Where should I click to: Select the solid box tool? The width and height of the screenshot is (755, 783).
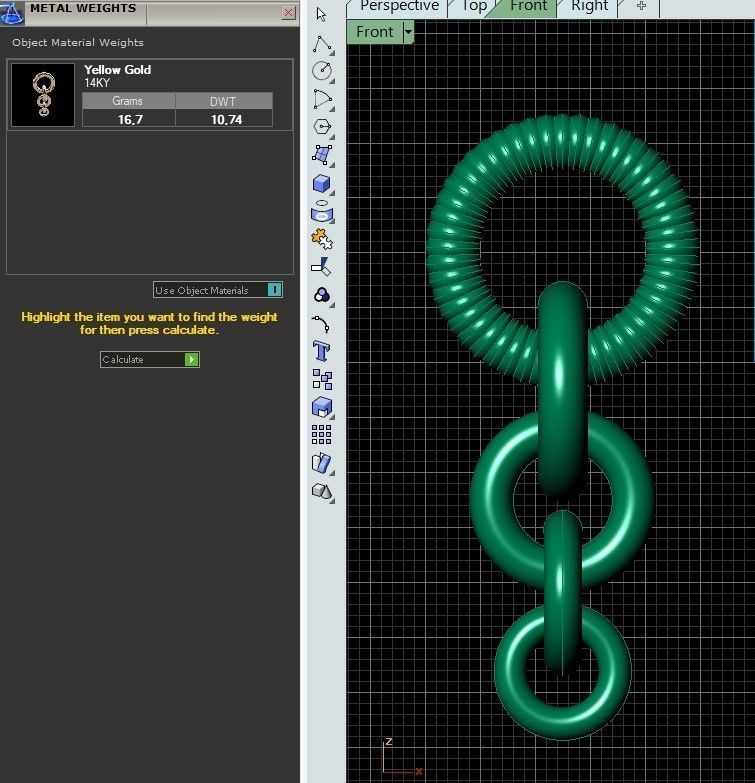[x=323, y=183]
